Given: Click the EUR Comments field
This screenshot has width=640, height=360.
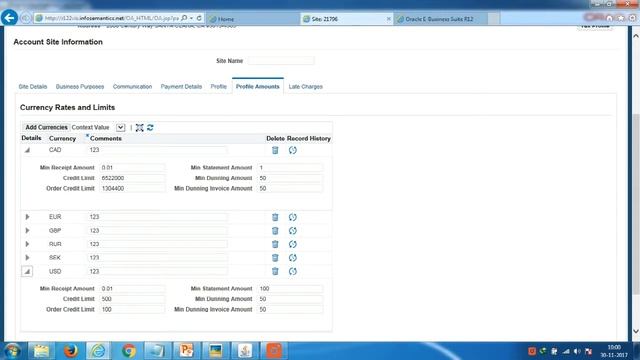Looking at the screenshot, I should [x=158, y=217].
